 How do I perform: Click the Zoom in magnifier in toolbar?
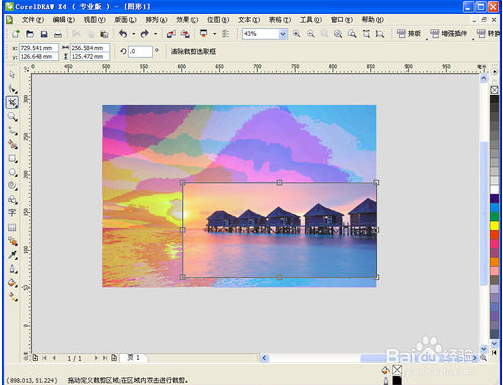pos(296,34)
